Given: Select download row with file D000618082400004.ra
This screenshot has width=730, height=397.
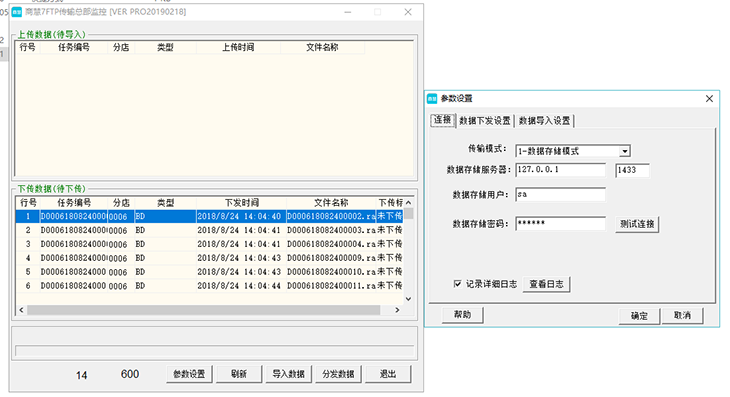Looking at the screenshot, I should (210, 244).
